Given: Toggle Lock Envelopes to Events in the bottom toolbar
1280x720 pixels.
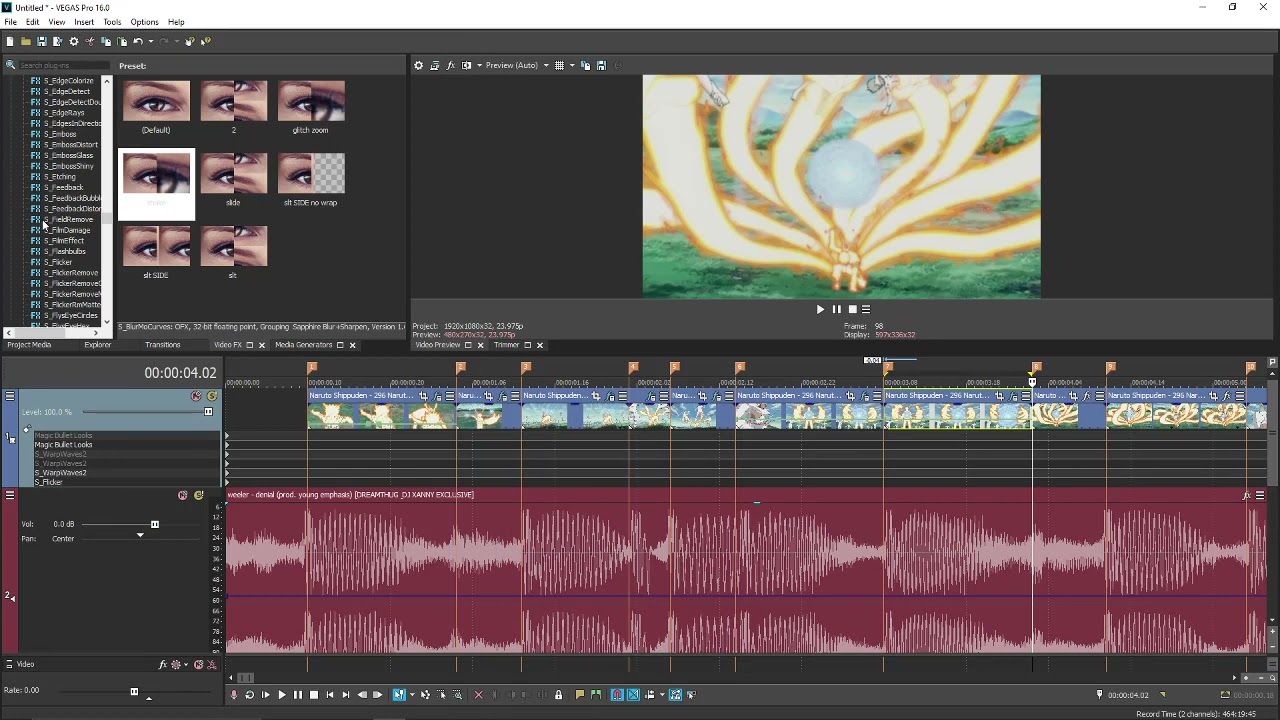Looking at the screenshot, I should pos(675,695).
